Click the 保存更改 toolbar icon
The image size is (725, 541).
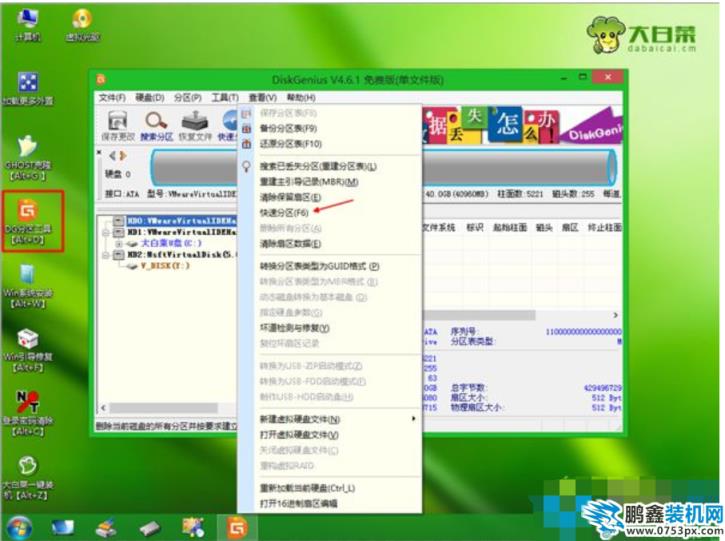(118, 126)
